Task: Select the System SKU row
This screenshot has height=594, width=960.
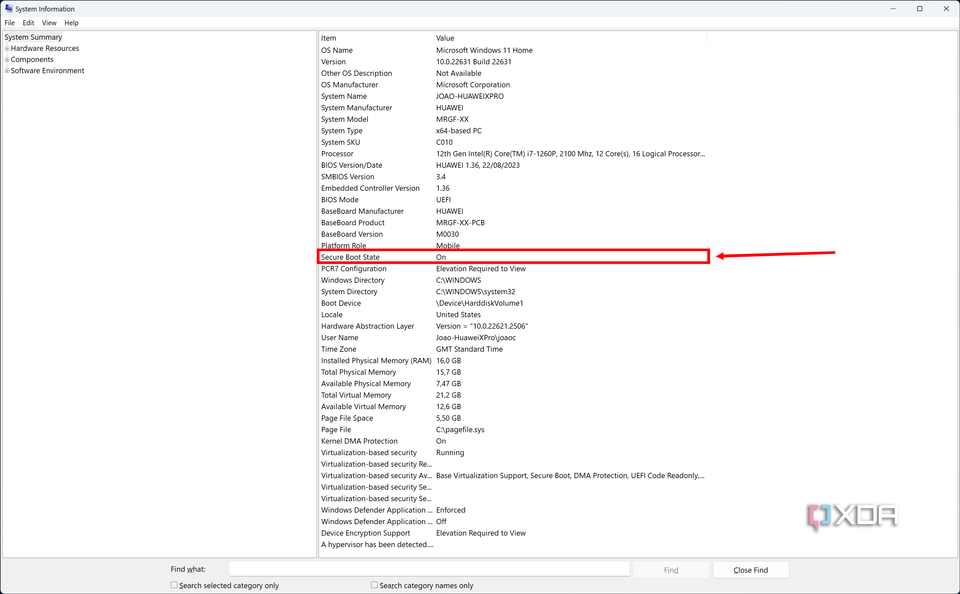Action: pyautogui.click(x=513, y=142)
